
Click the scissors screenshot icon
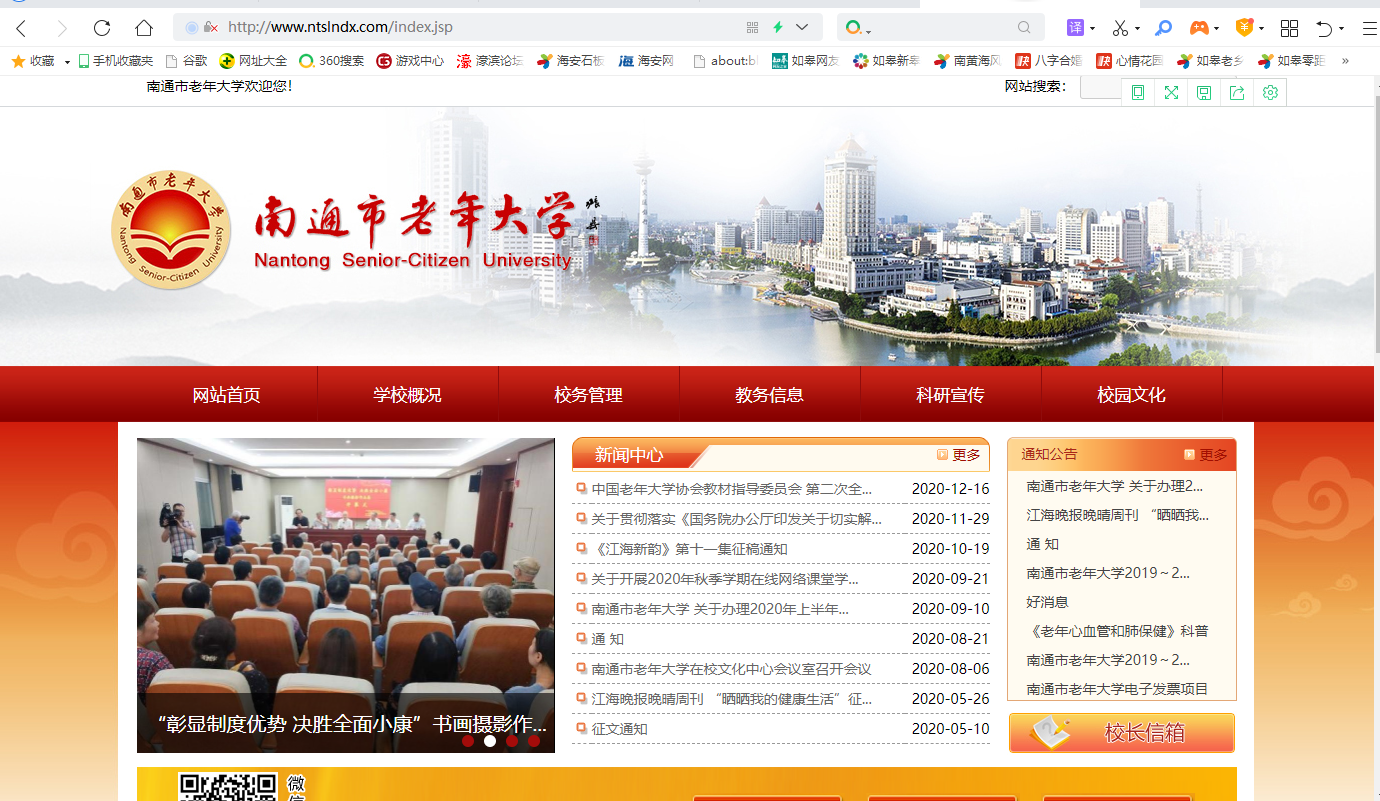1120,27
